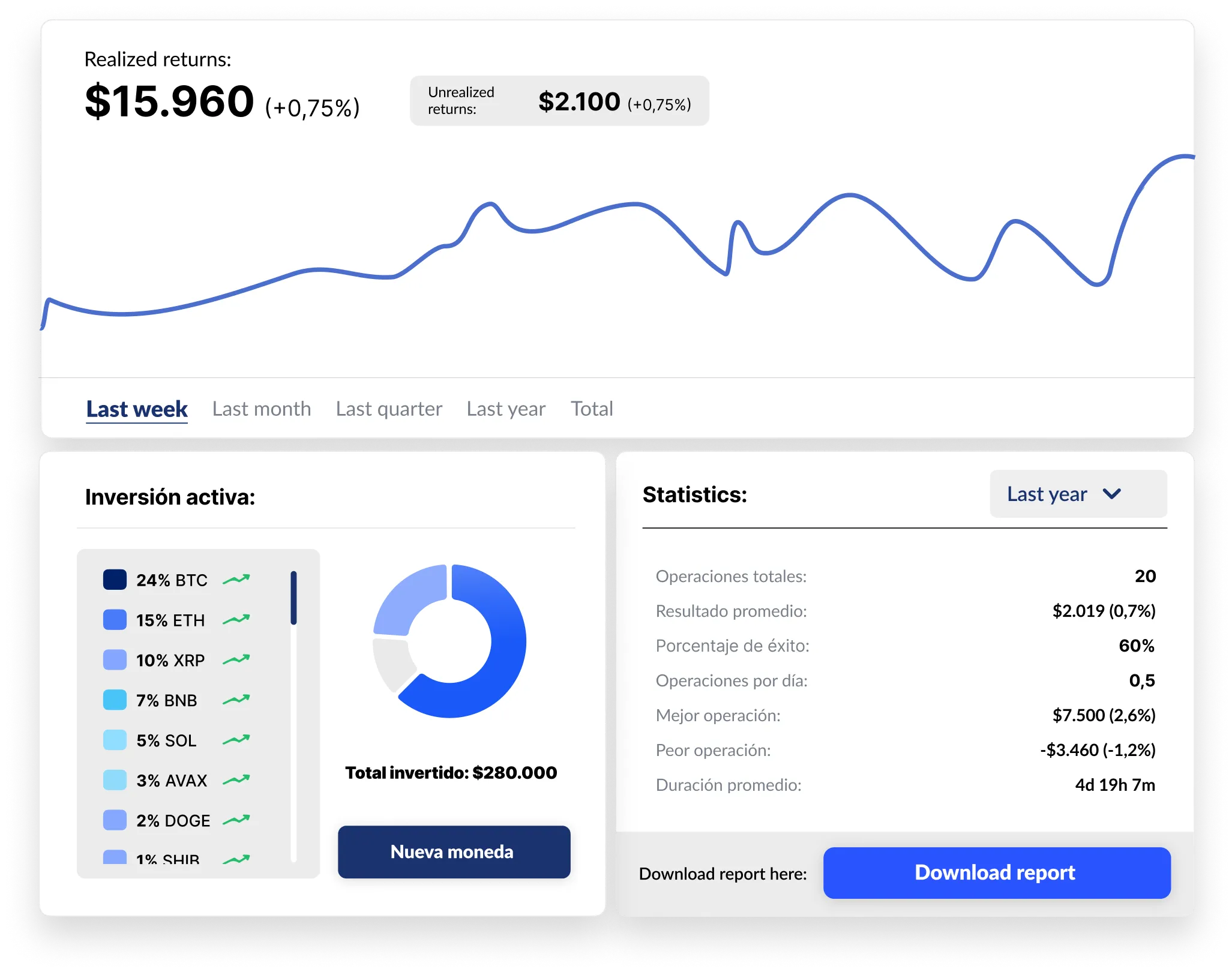Click the chevron next to Last year filter
The image size is (1232, 972).
[x=1113, y=494]
